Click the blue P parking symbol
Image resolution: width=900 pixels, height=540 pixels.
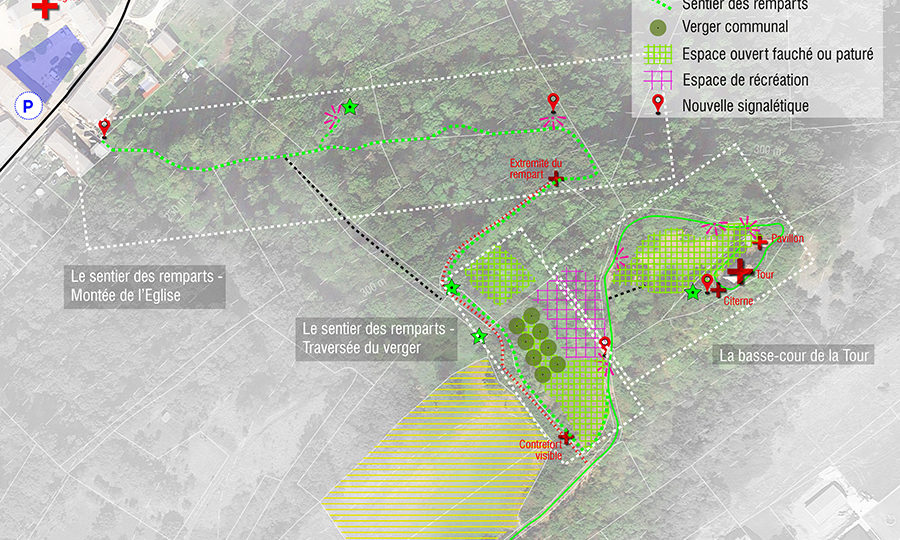pyautogui.click(x=23, y=104)
